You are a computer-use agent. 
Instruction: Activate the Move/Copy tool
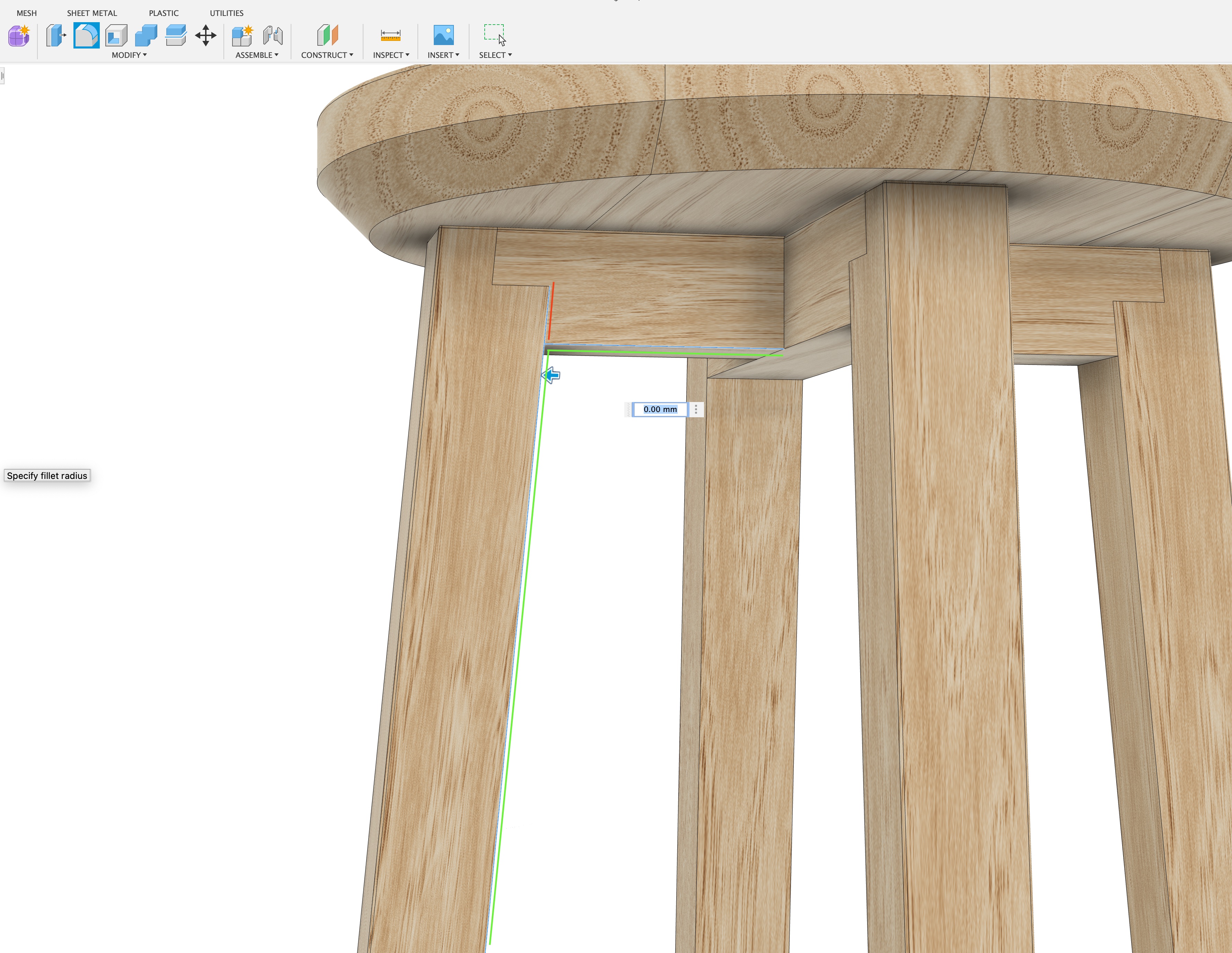coord(205,35)
